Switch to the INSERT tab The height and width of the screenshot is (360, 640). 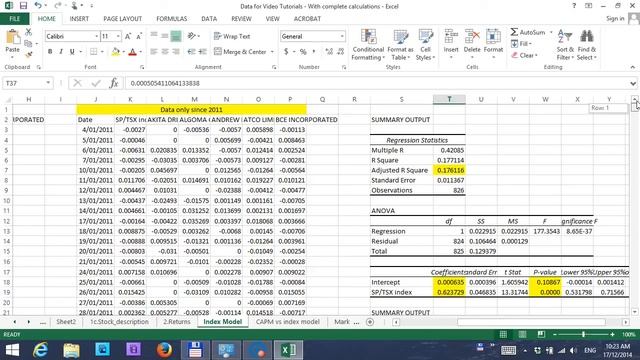pos(79,19)
